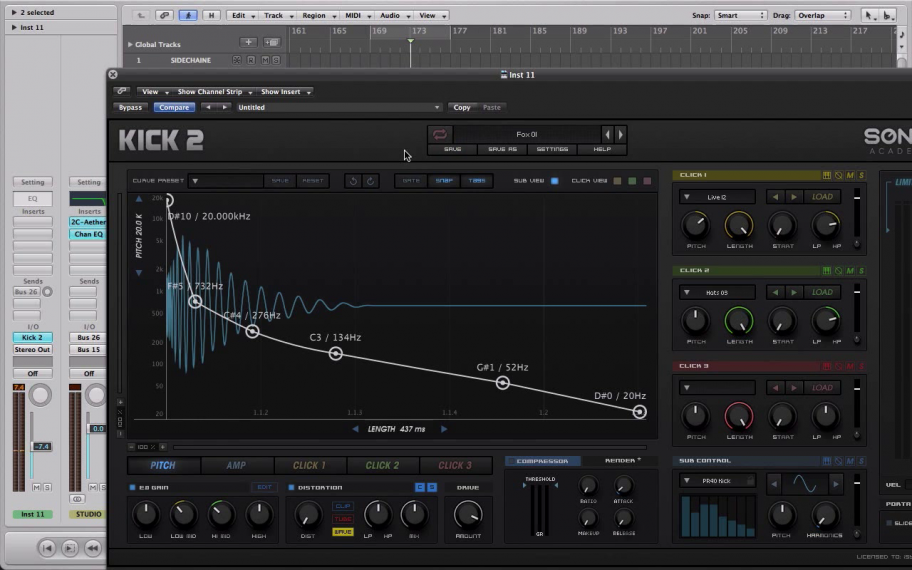
Task: Mute the Click 1 layer
Action: [x=850, y=175]
